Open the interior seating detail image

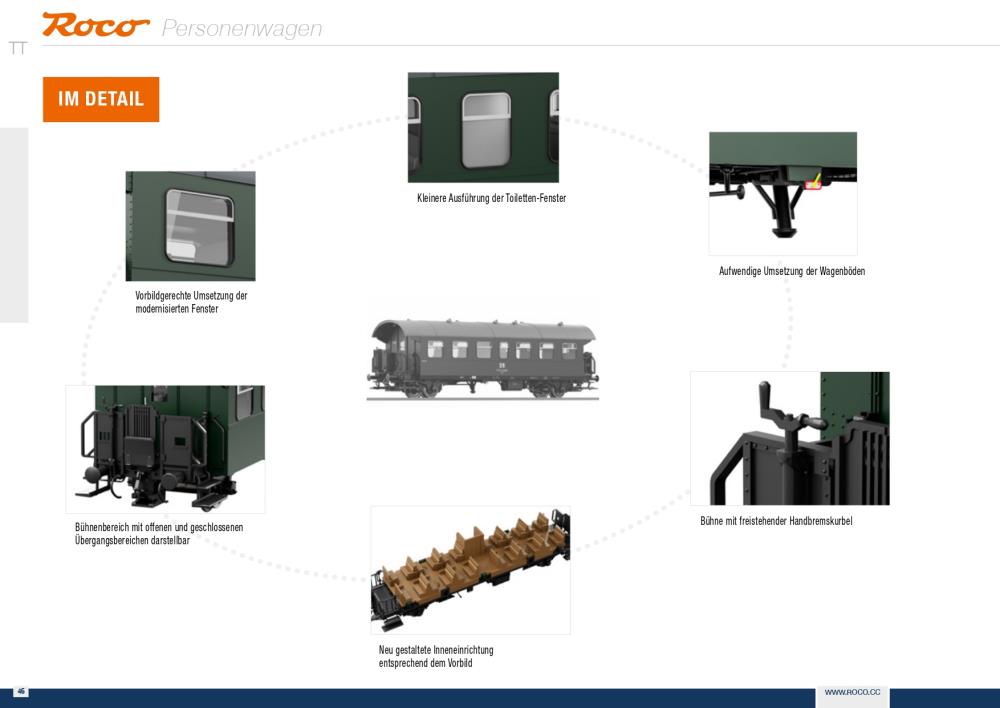pos(471,570)
